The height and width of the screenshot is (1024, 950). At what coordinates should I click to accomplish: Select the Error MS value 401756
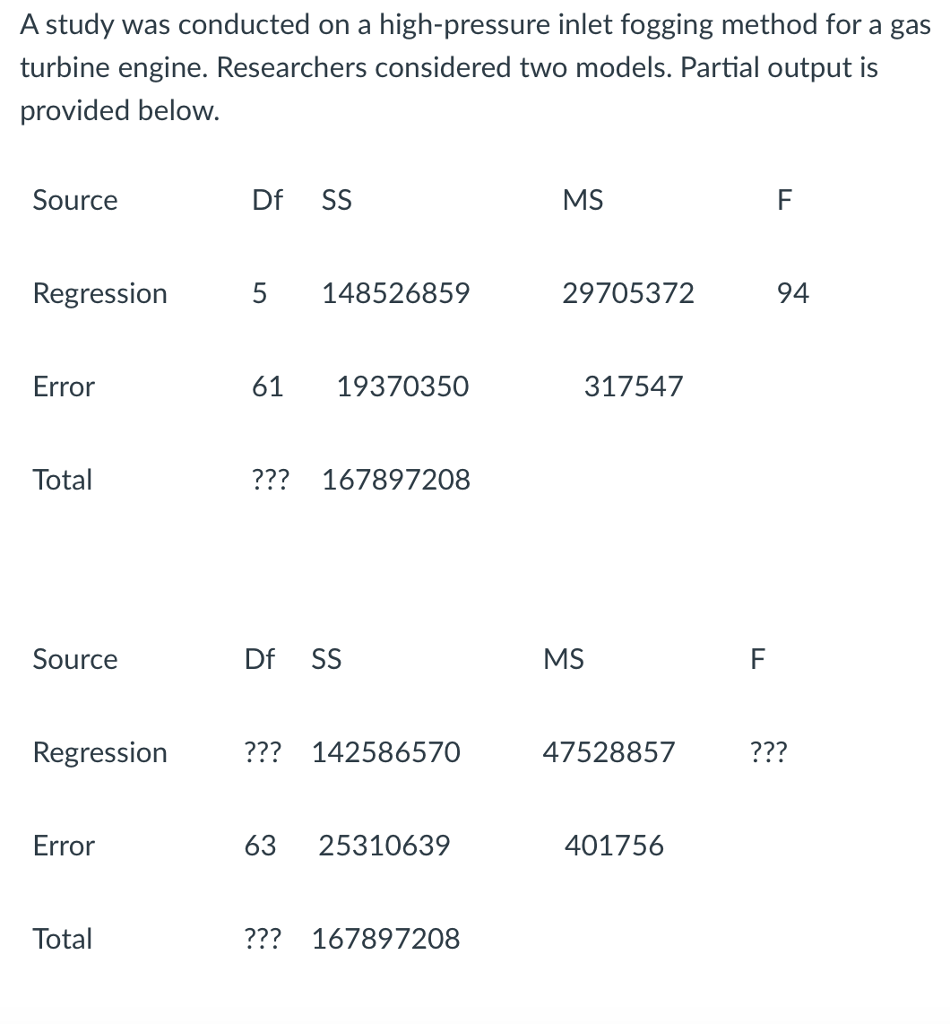pyautogui.click(x=614, y=846)
